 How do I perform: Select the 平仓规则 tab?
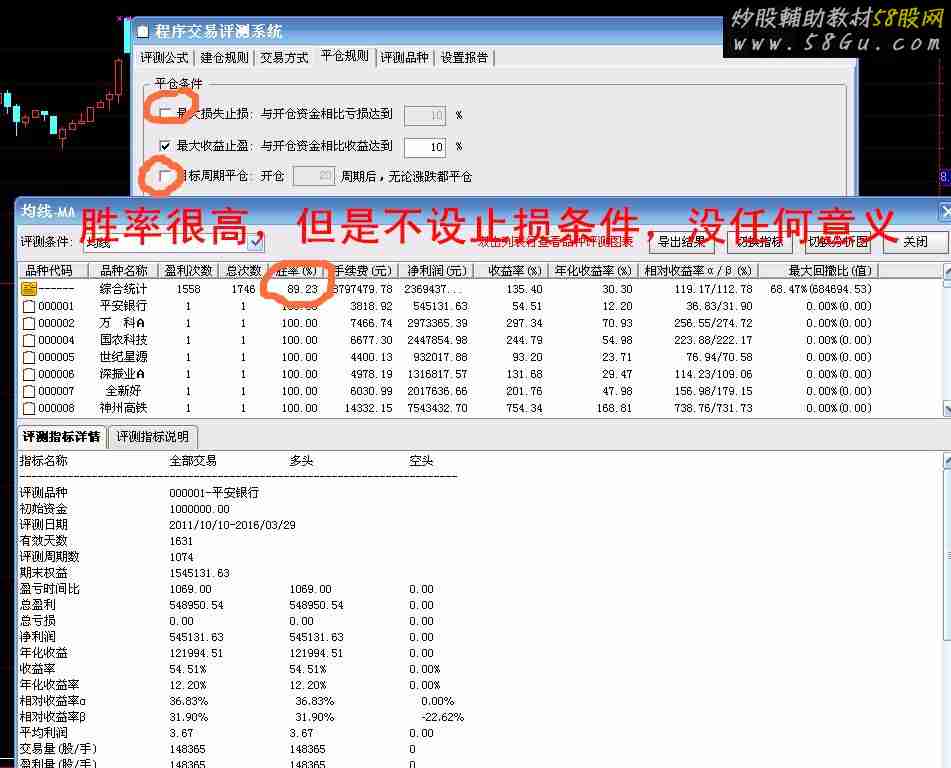click(344, 56)
